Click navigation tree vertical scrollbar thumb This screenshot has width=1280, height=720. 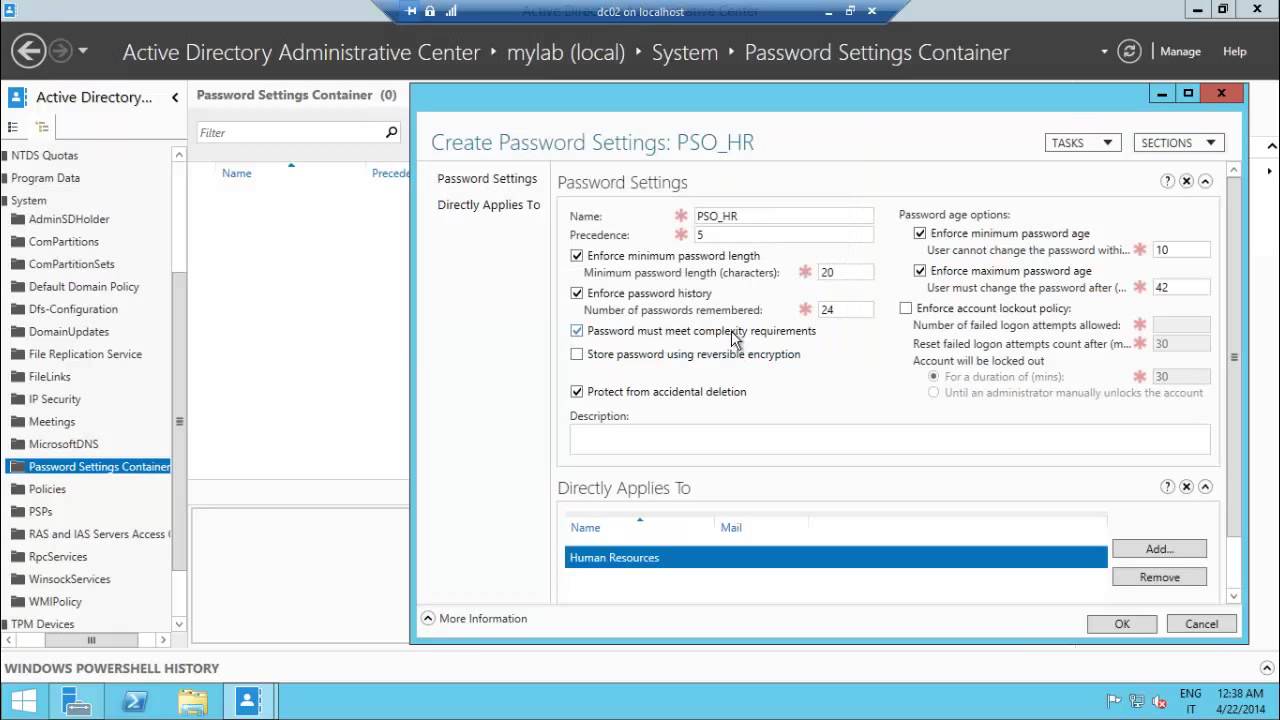pyautogui.click(x=179, y=420)
